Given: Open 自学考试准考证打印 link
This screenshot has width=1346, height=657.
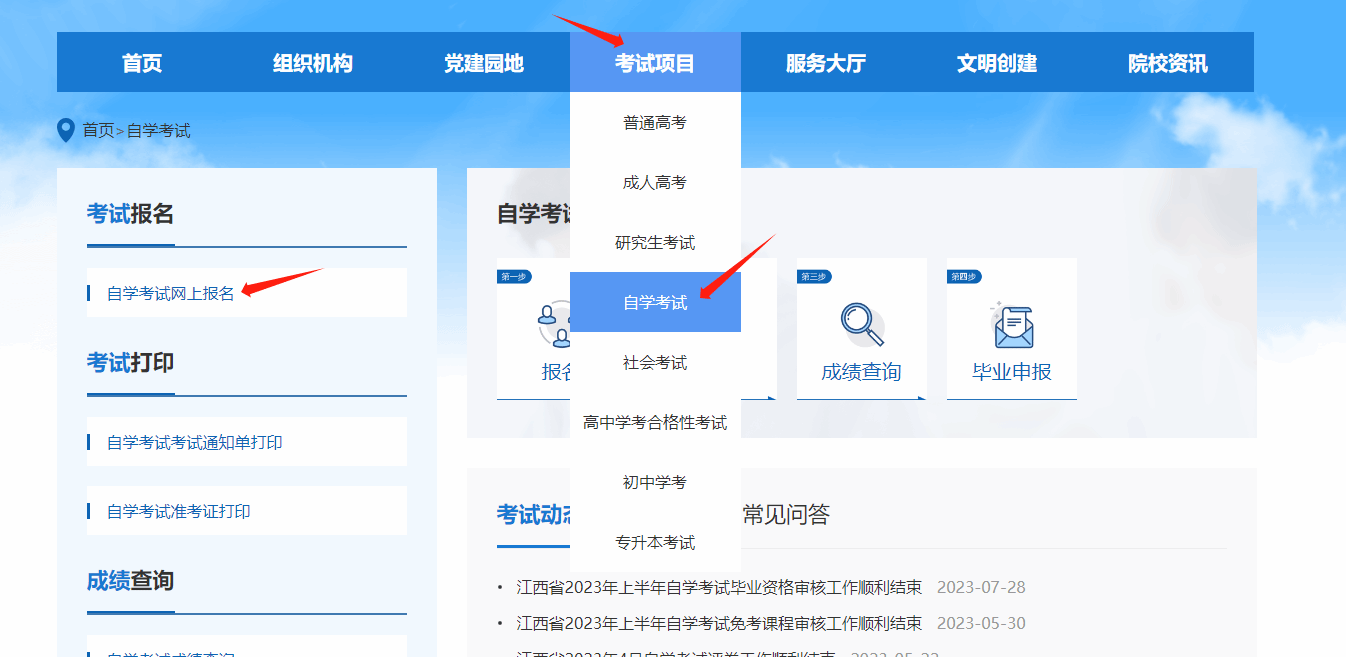Looking at the screenshot, I should [x=179, y=511].
